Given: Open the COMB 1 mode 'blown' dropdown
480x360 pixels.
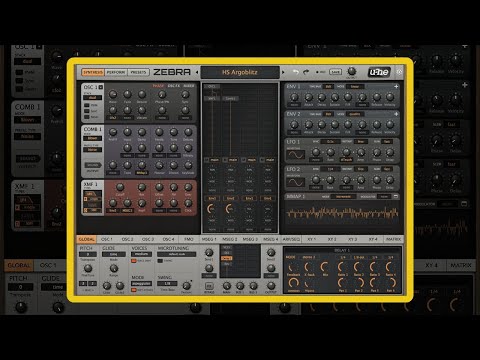Looking at the screenshot, I should (x=93, y=138).
